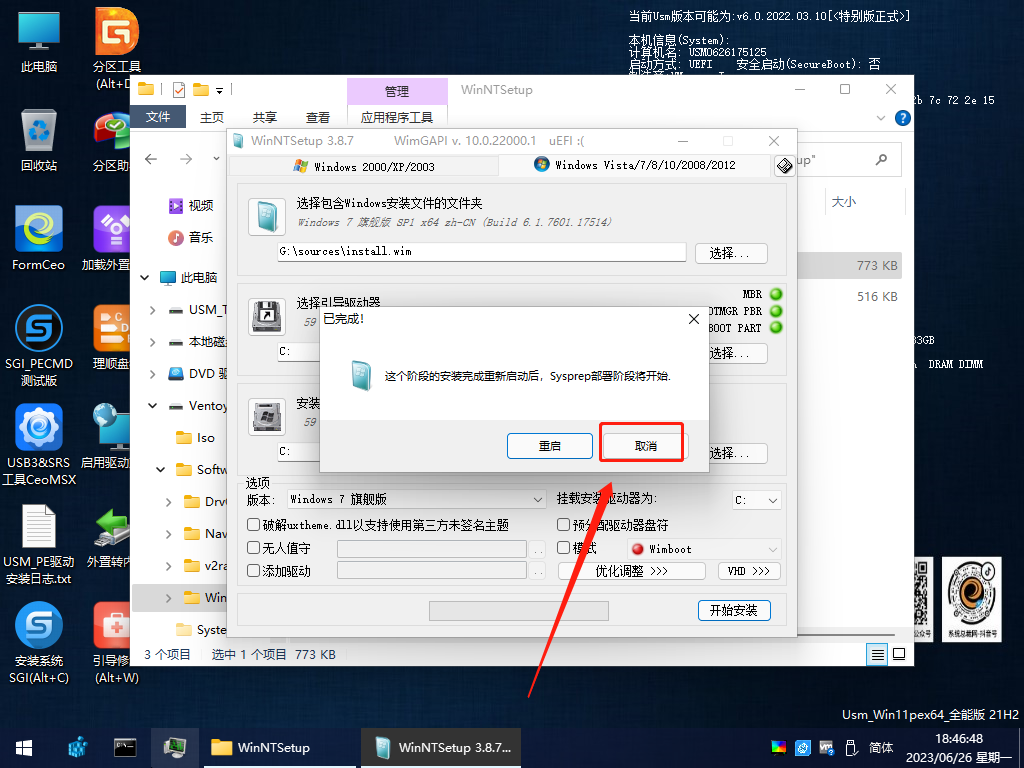This screenshot has width=1024, height=768.
Task: Click the search magnifier in Explorer
Action: tap(882, 159)
